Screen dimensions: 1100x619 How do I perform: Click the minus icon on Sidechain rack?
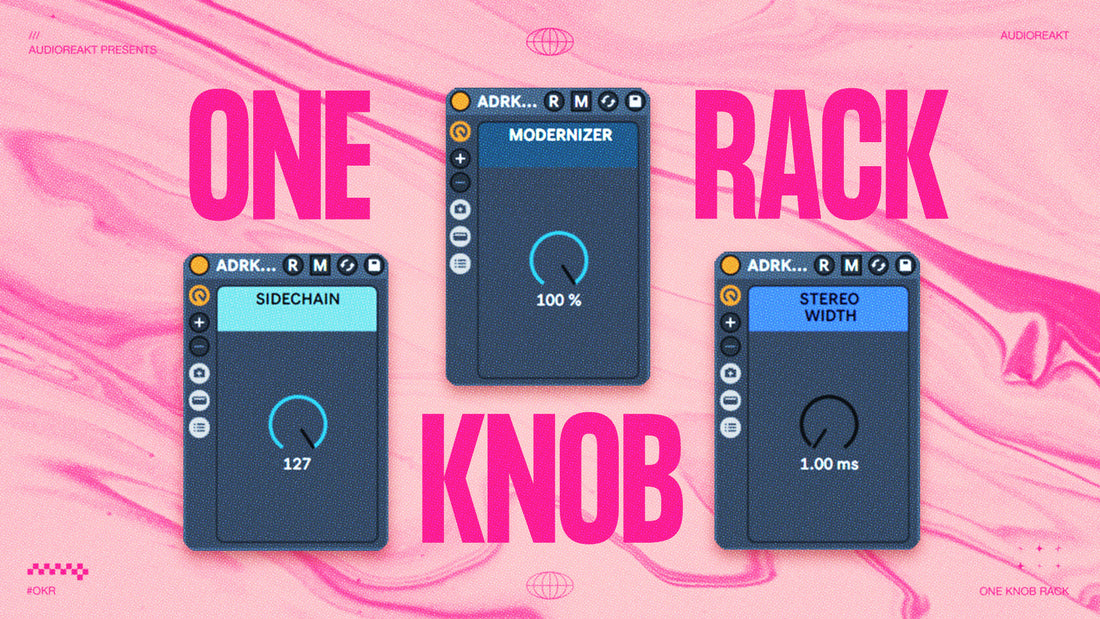coord(199,346)
